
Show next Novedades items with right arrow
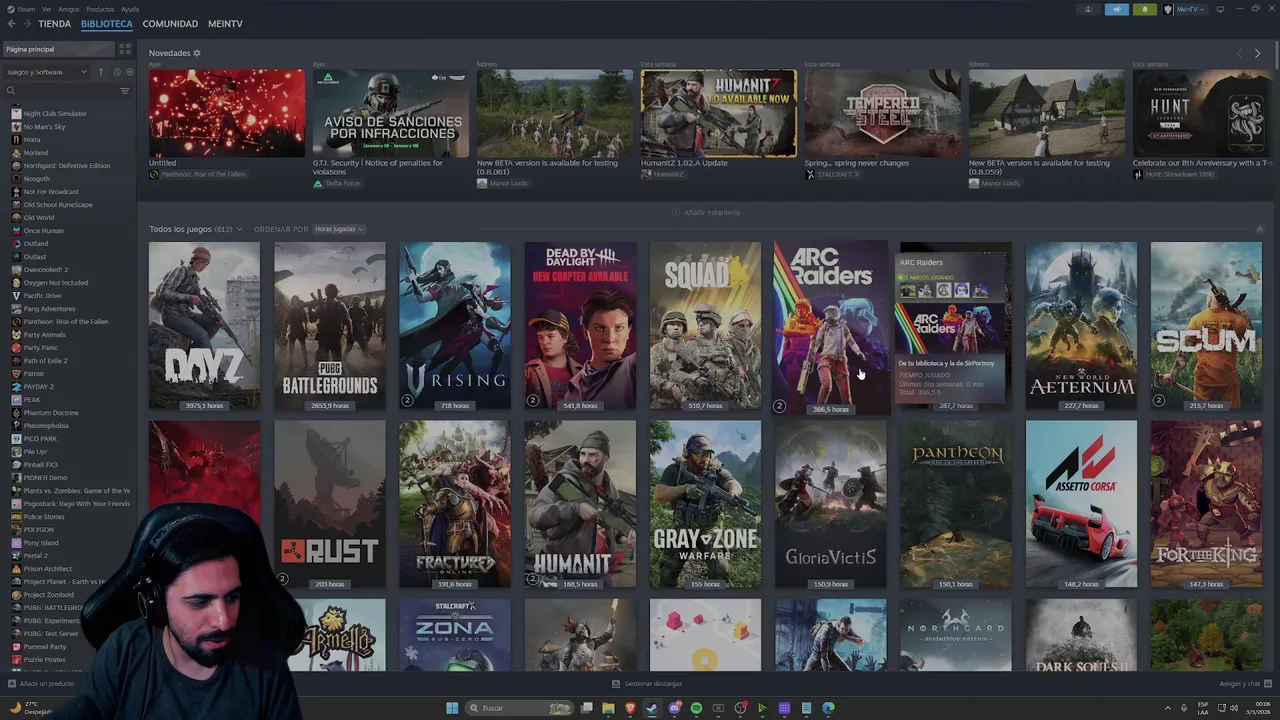1257,53
